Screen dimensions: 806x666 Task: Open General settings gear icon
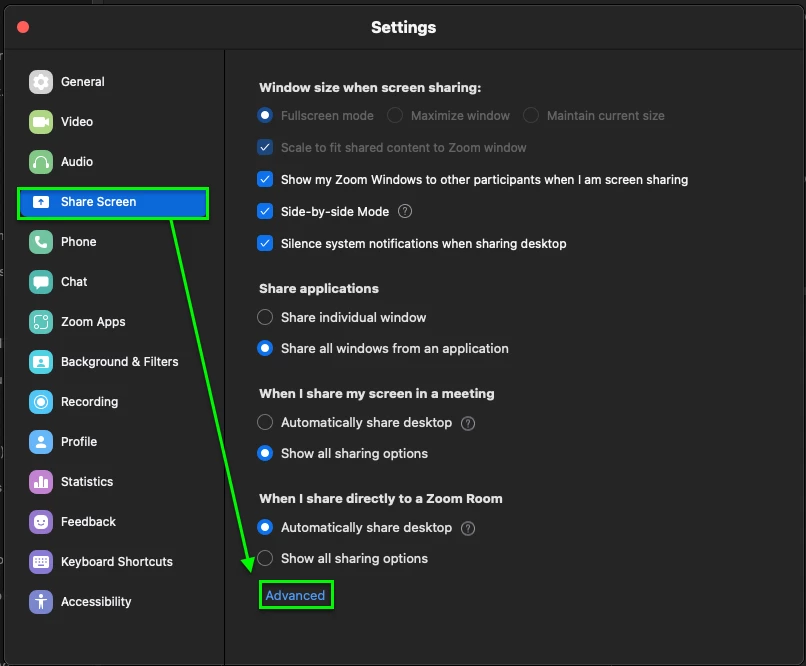coord(41,82)
